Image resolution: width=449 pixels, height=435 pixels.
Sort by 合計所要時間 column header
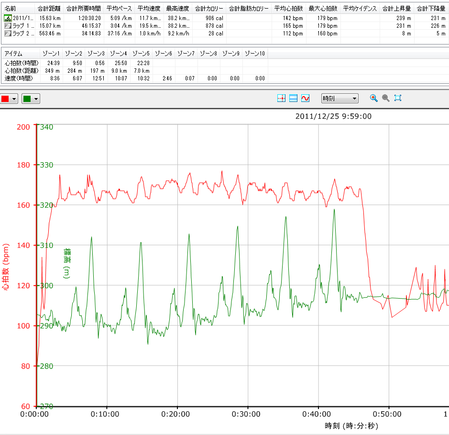click(x=83, y=8)
